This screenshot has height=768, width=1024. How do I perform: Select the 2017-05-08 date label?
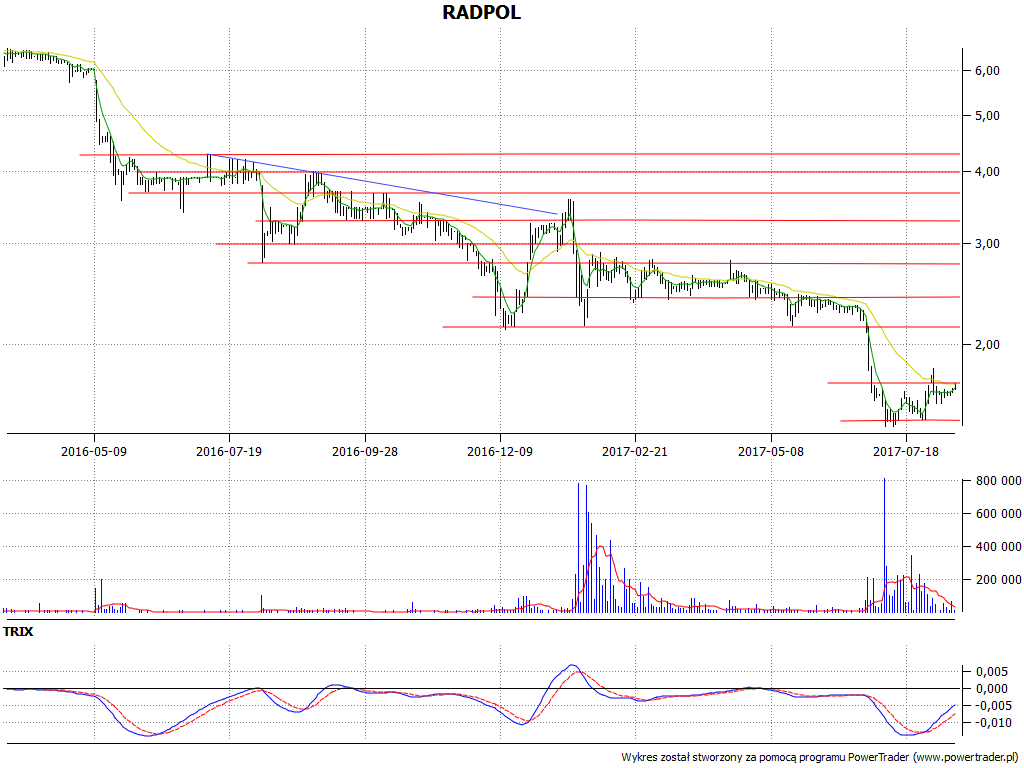coord(771,451)
